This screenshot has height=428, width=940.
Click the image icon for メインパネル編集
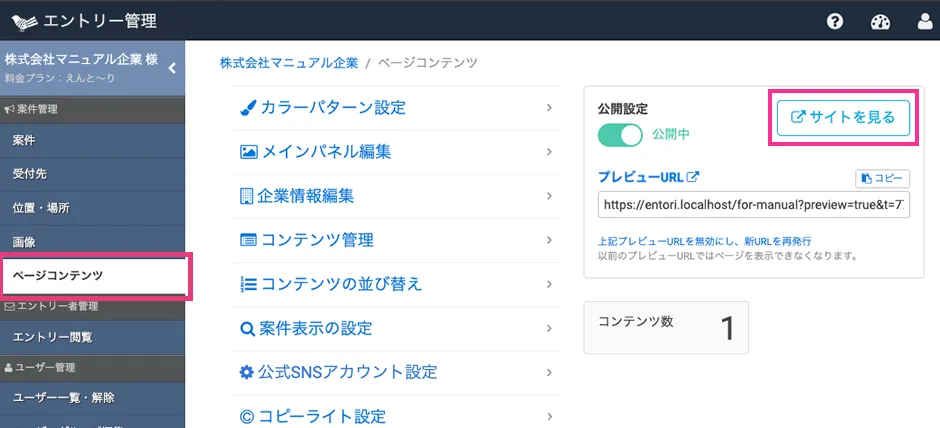click(249, 152)
